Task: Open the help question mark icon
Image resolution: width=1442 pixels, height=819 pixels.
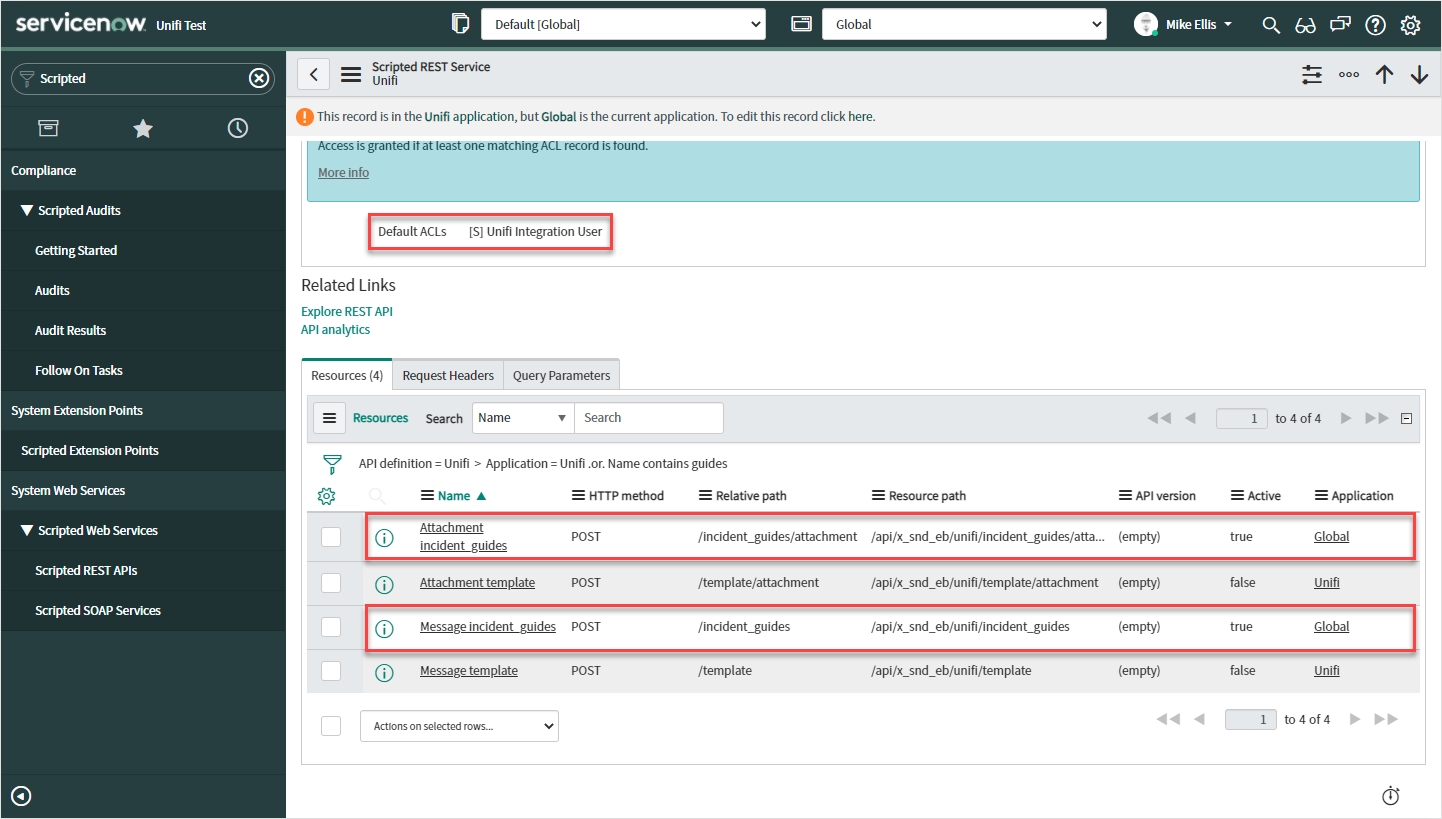Action: (1375, 25)
